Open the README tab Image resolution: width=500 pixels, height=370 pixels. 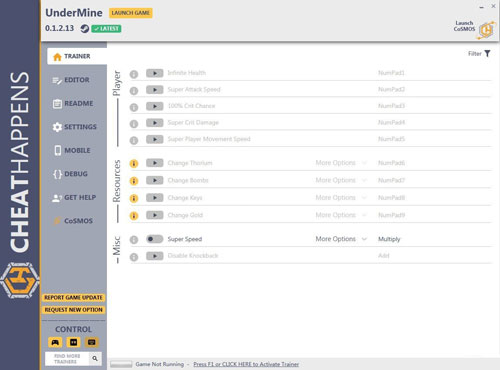74,104
